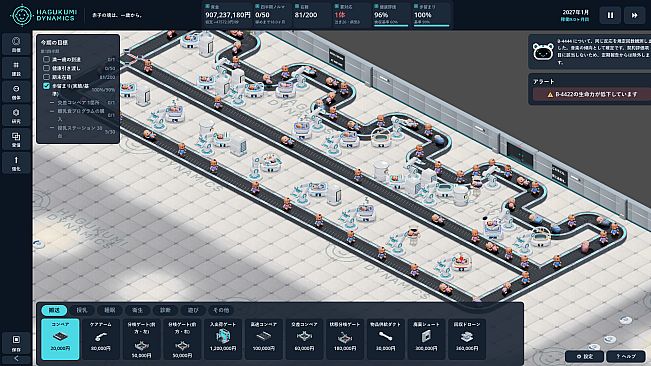Switch to the その他 others tab
The image size is (651, 366).
point(221,310)
